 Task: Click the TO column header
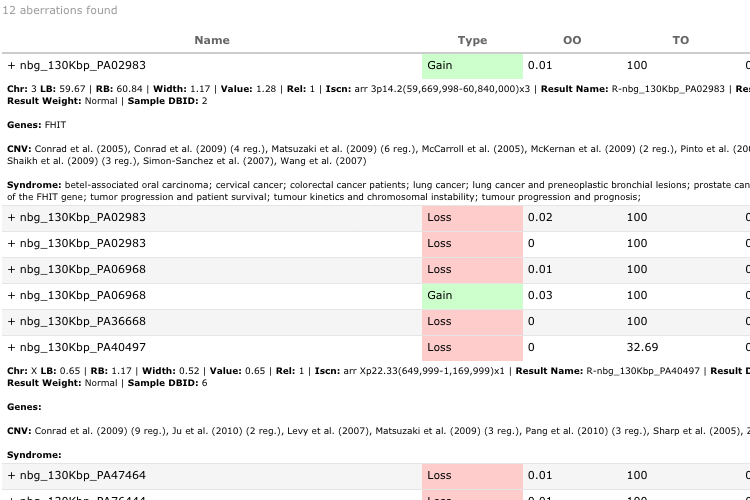click(x=680, y=40)
